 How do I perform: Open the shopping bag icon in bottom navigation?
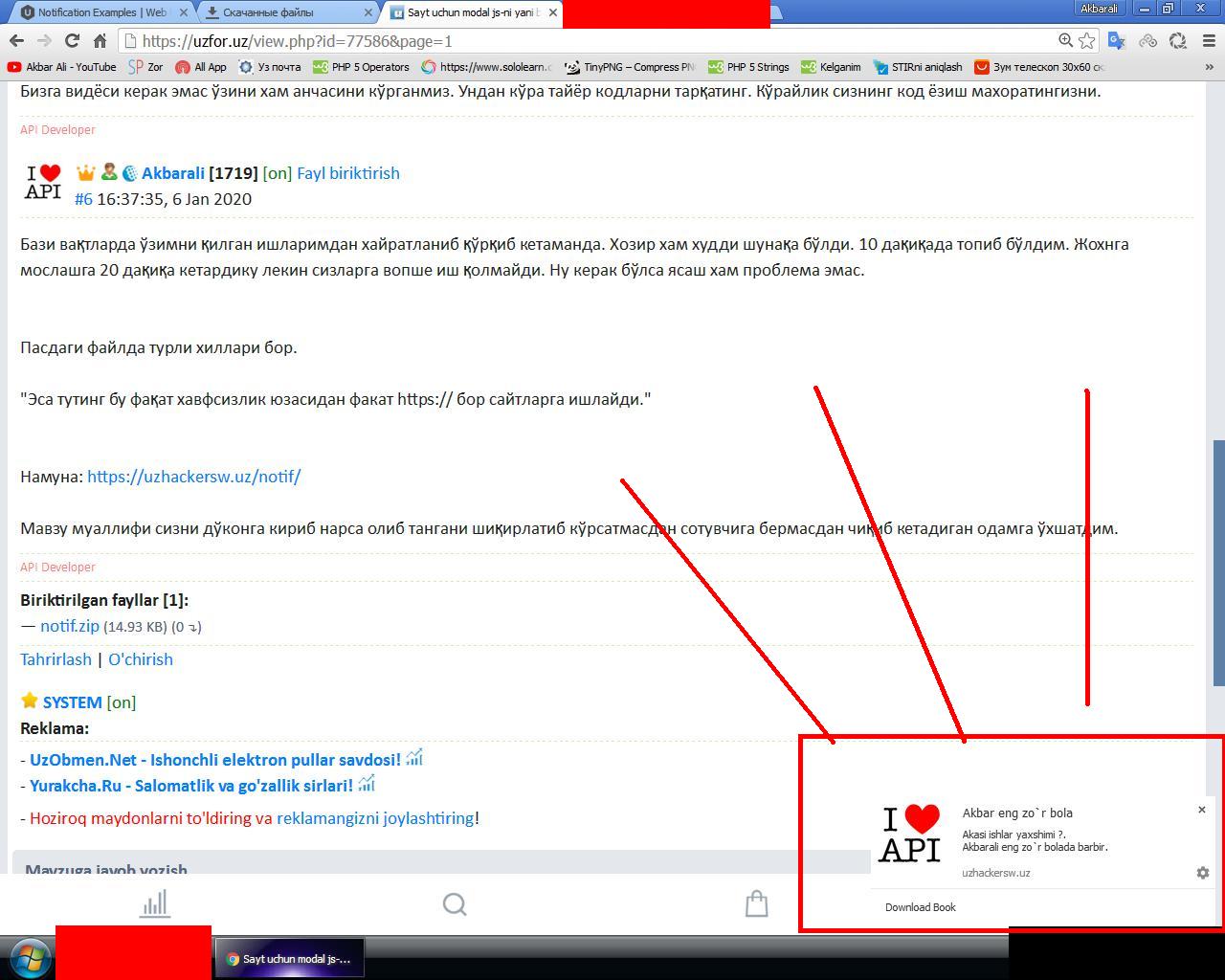click(756, 903)
